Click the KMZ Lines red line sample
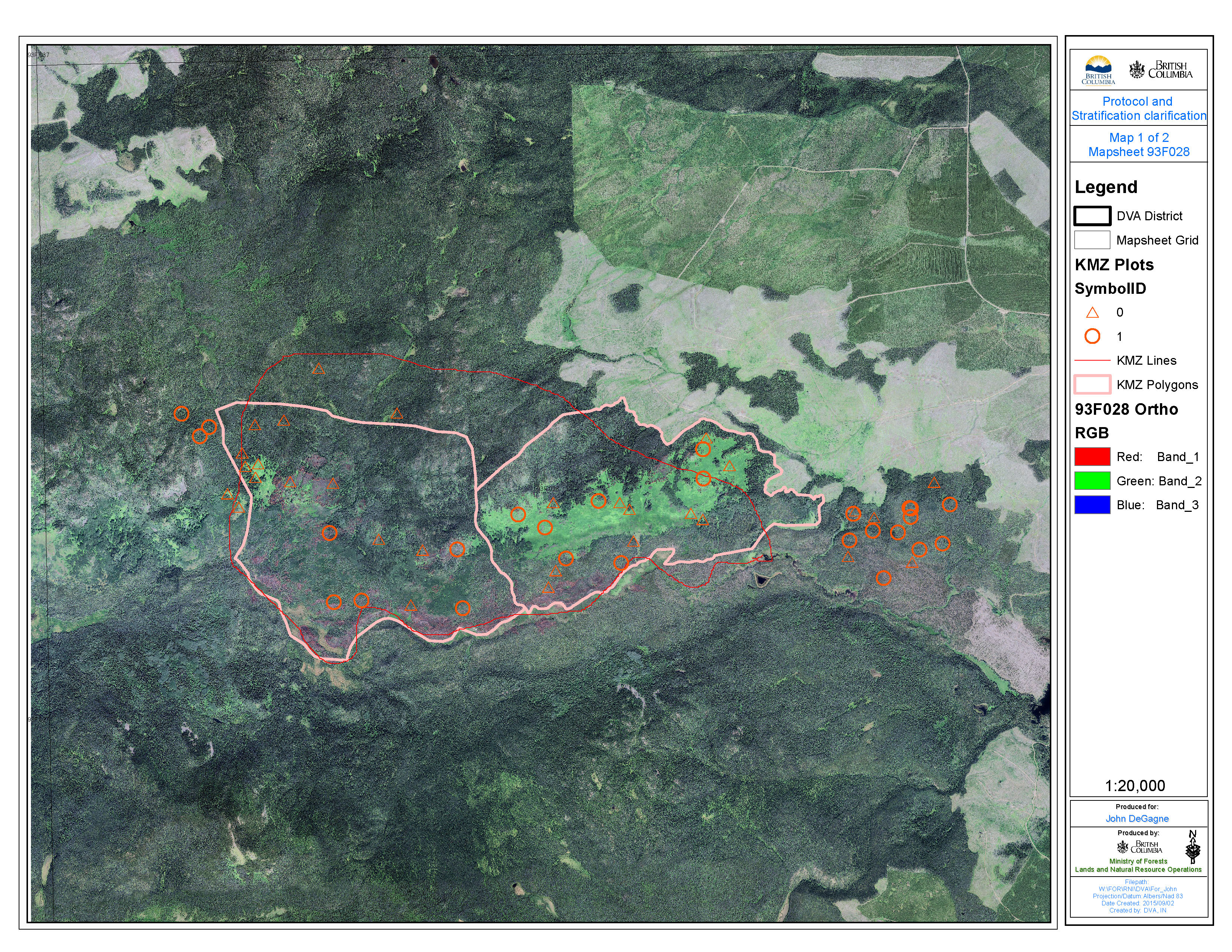Screen dimensions: 1232x952 (x=1092, y=360)
